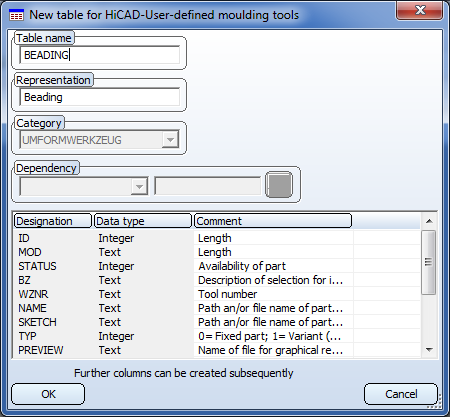Click the table icon in title bar
Image resolution: width=450 pixels, height=417 pixels.
pos(16,15)
